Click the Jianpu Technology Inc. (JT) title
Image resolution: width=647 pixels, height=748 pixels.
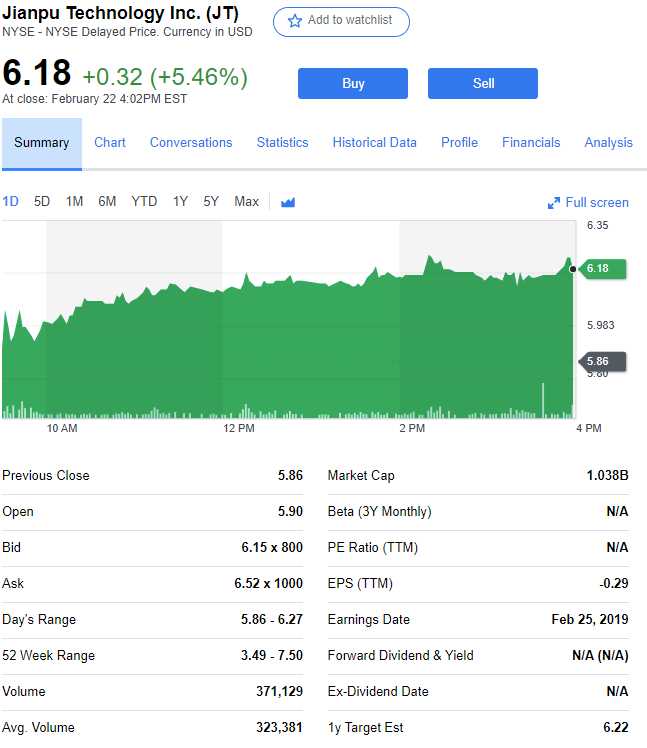coord(120,13)
